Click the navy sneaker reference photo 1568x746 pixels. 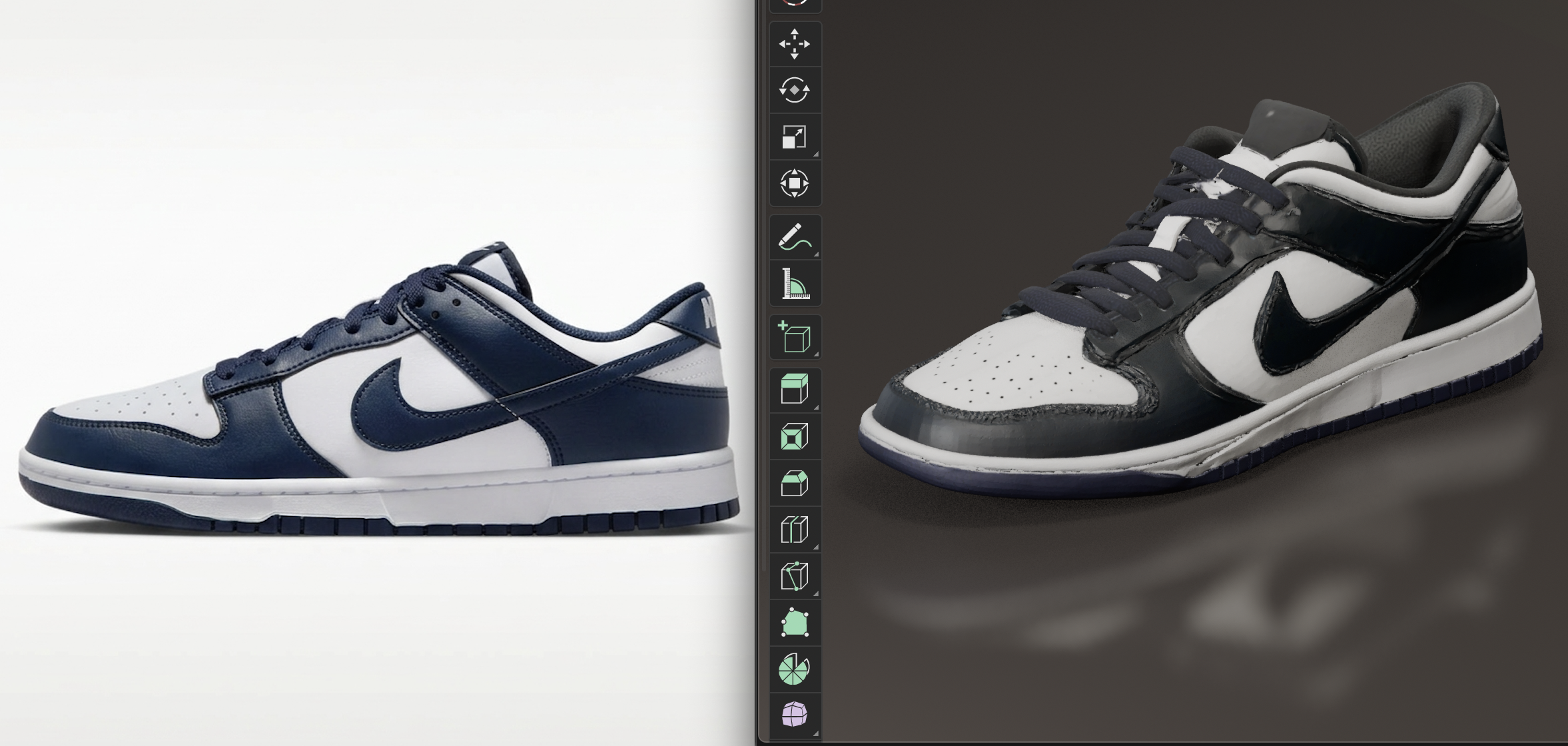(378, 388)
